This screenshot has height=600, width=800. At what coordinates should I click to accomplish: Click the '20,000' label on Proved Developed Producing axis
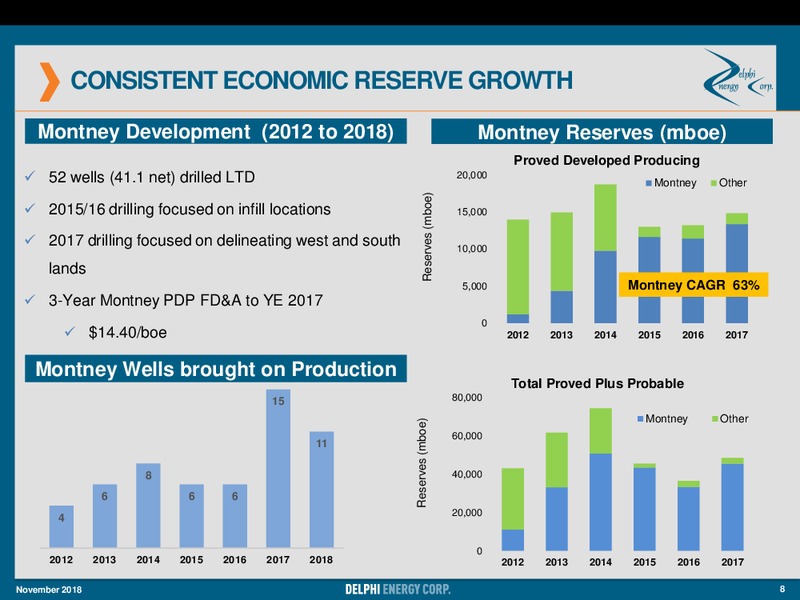471,175
